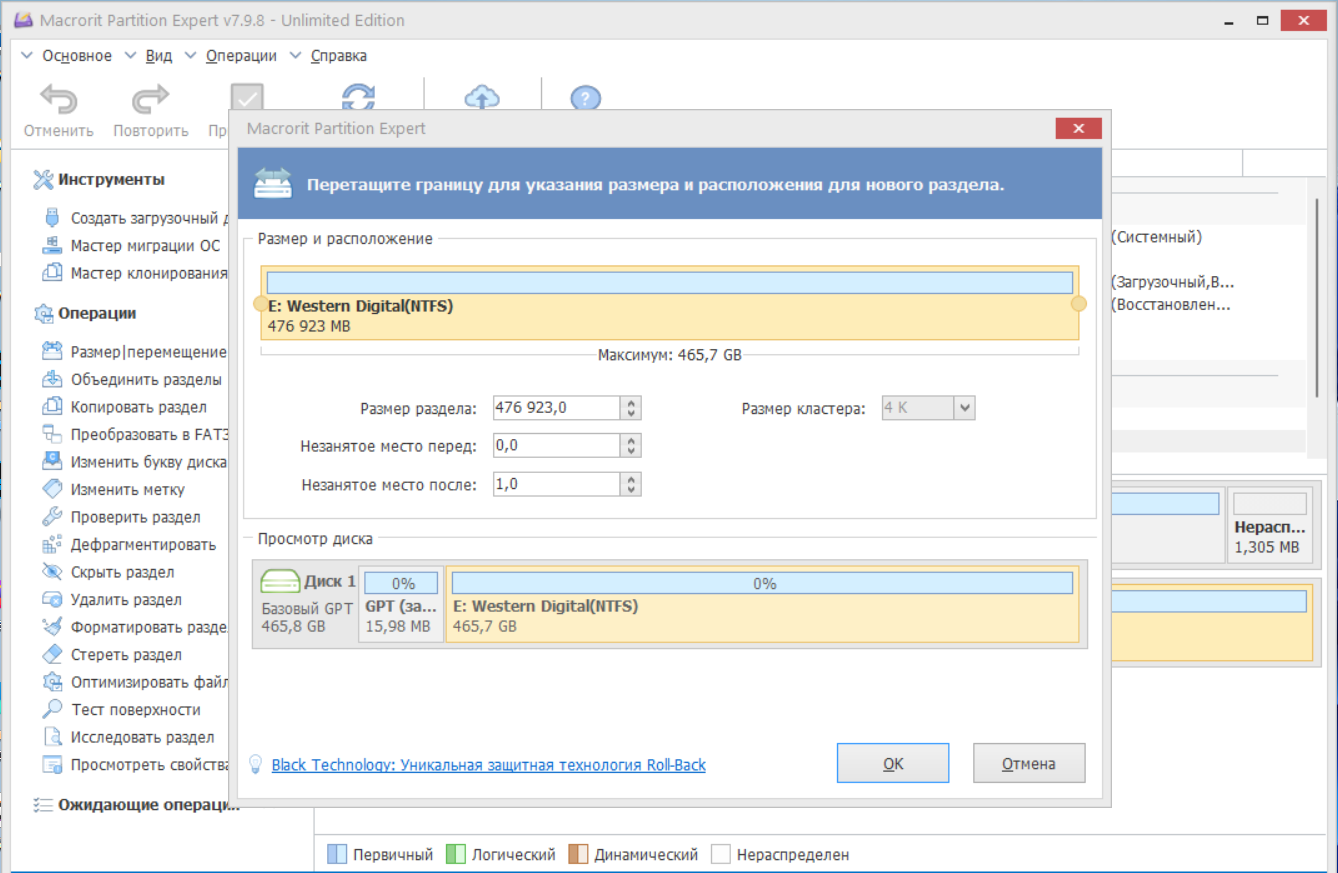Click the Отмена button
The width and height of the screenshot is (1338, 873).
[1029, 763]
